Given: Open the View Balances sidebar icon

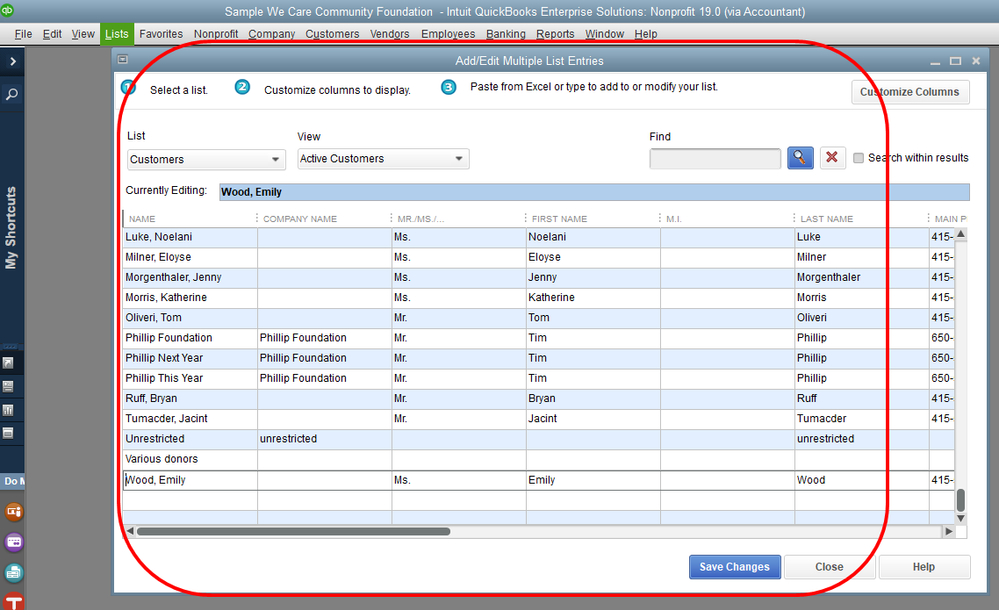Looking at the screenshot, I should pyautogui.click(x=8, y=386).
